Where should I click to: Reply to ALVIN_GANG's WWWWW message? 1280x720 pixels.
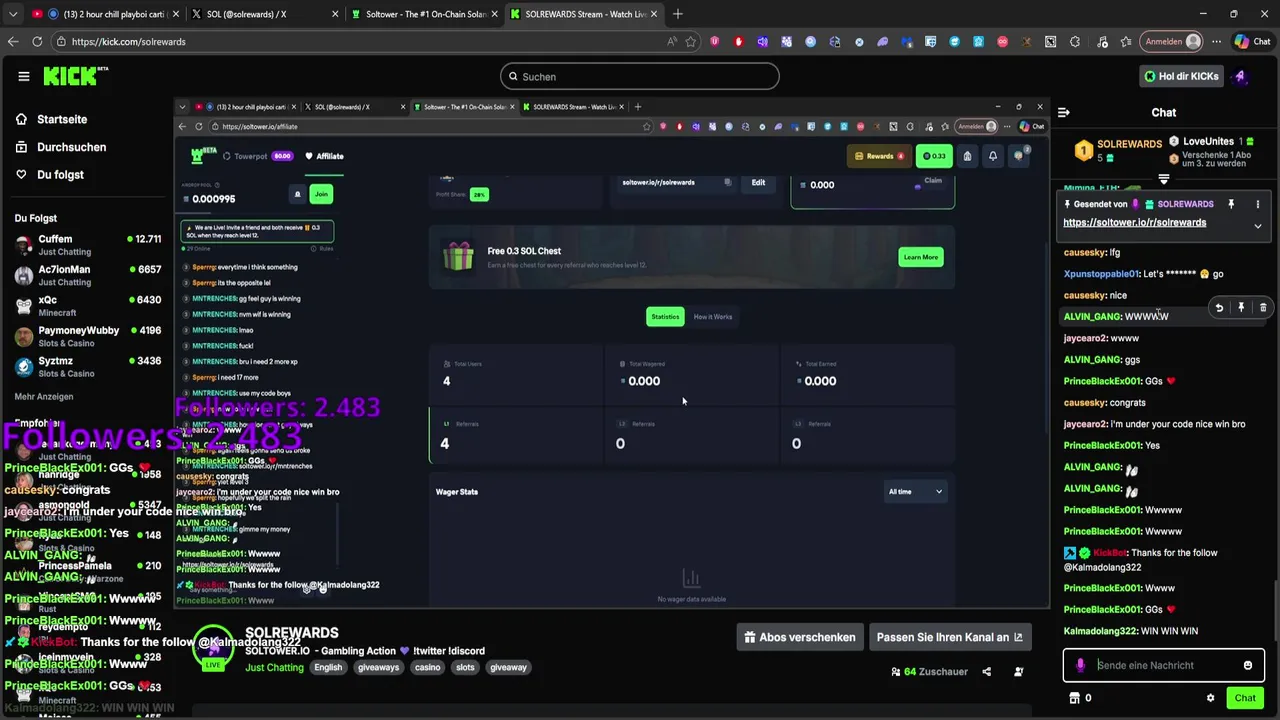[1219, 308]
